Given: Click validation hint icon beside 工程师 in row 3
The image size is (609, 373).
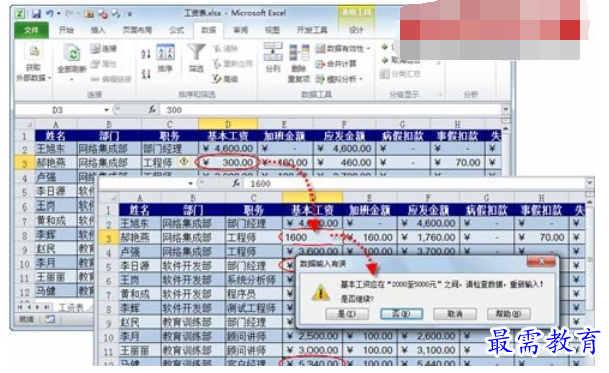Looking at the screenshot, I should tap(184, 161).
